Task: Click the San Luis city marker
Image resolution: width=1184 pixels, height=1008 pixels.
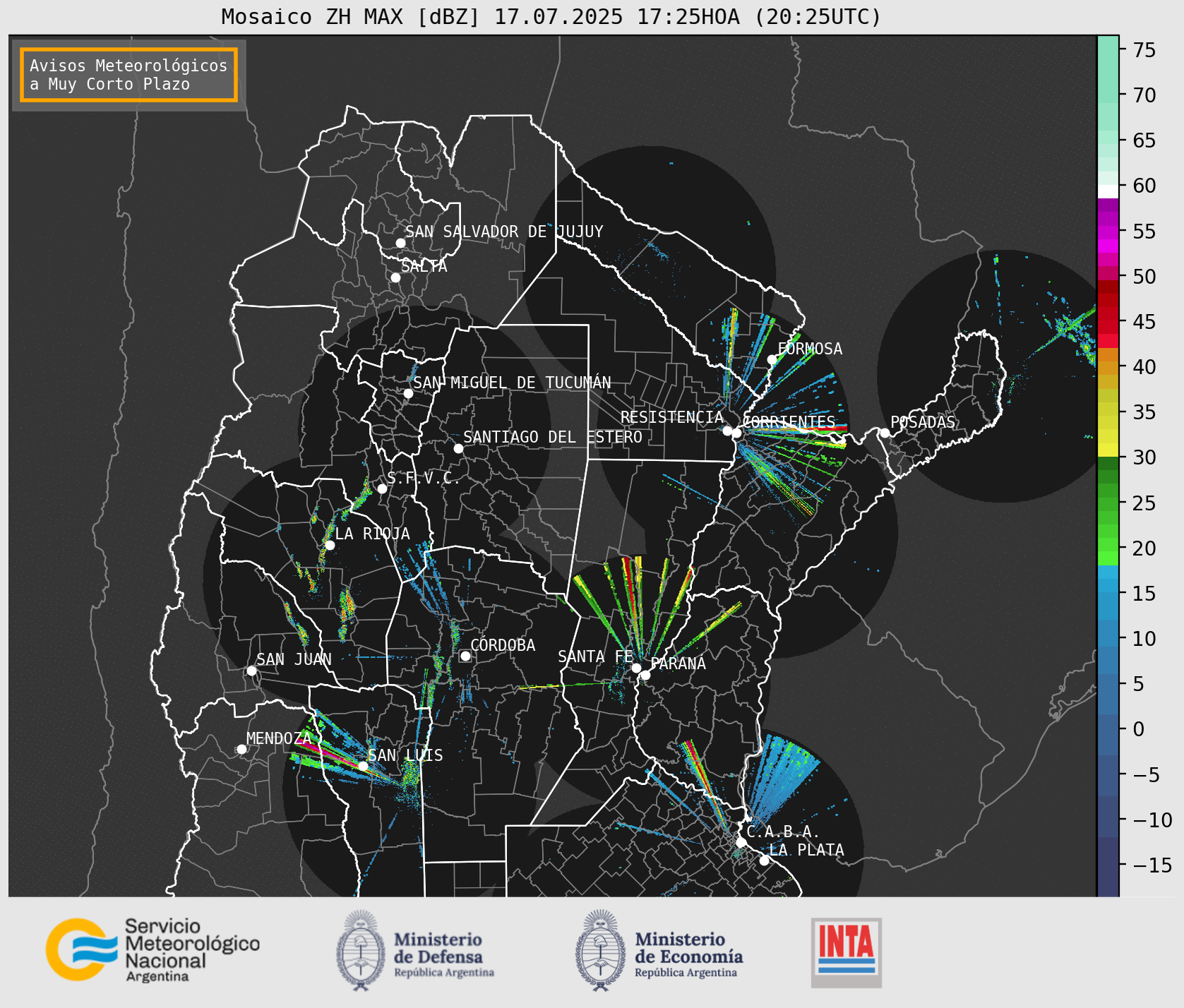Action: pos(363,766)
